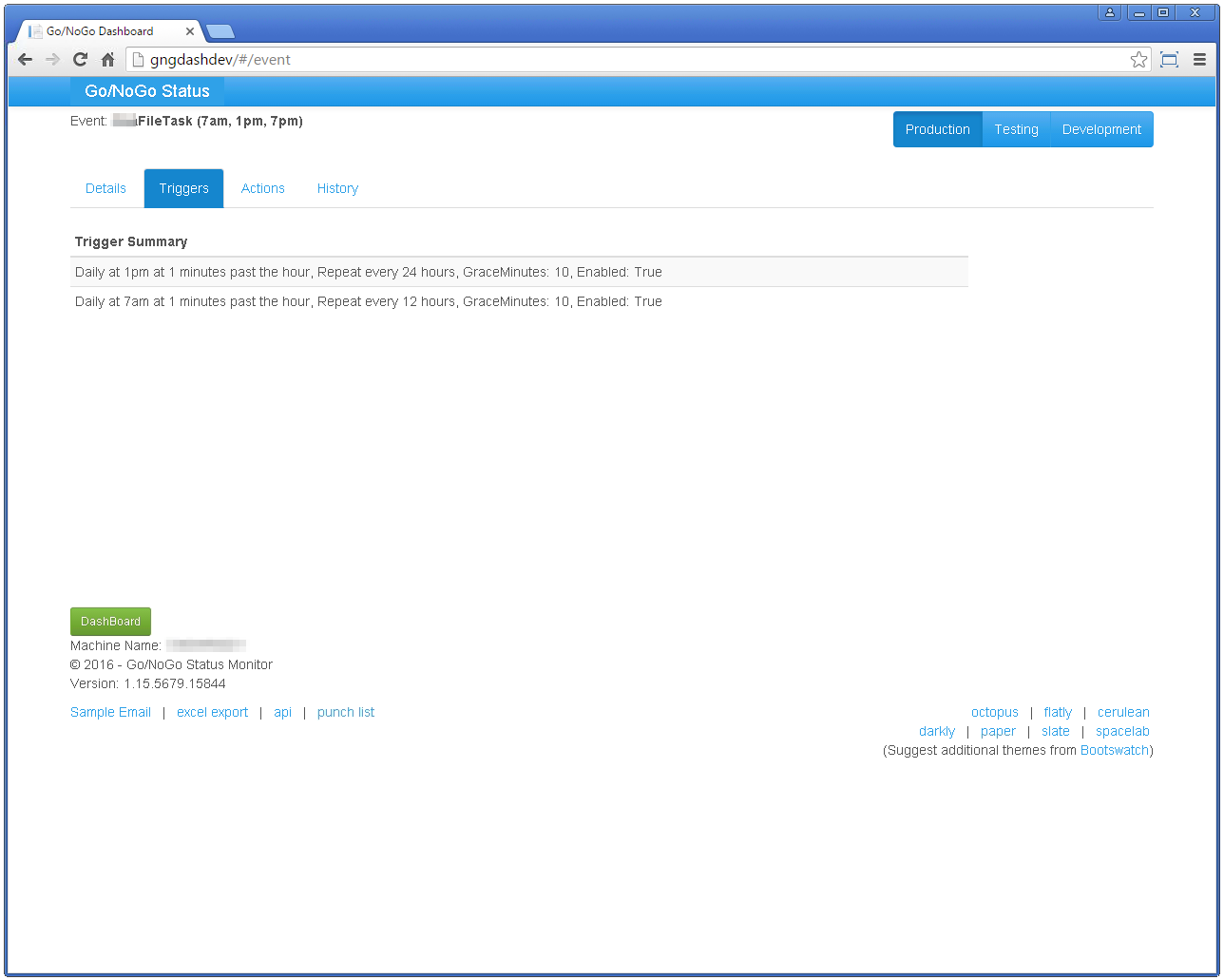Click the Go/NoGo Status navbar brand
This screenshot has width=1224, height=980.
[x=147, y=91]
